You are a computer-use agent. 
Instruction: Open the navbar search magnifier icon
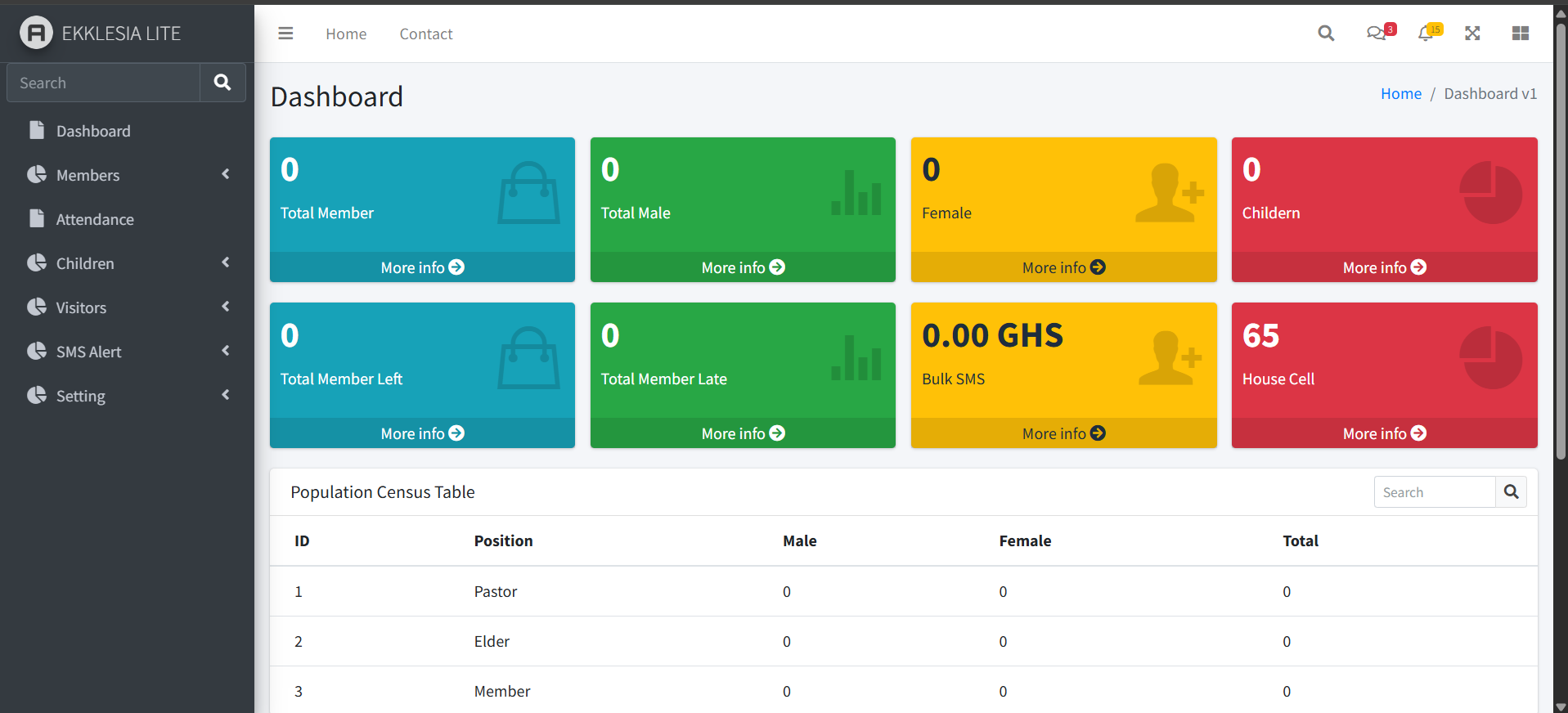1326,34
